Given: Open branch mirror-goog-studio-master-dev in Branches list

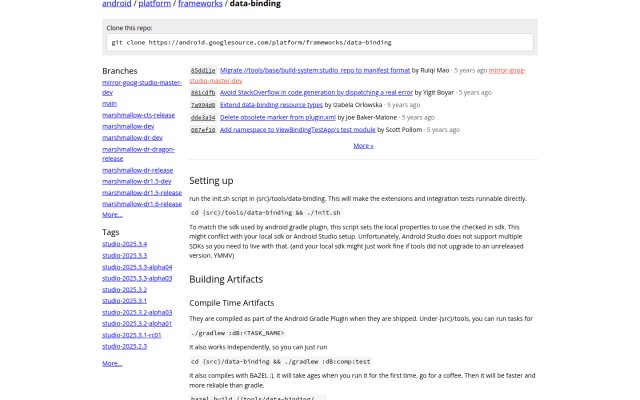Looking at the screenshot, I should click(x=142, y=87).
